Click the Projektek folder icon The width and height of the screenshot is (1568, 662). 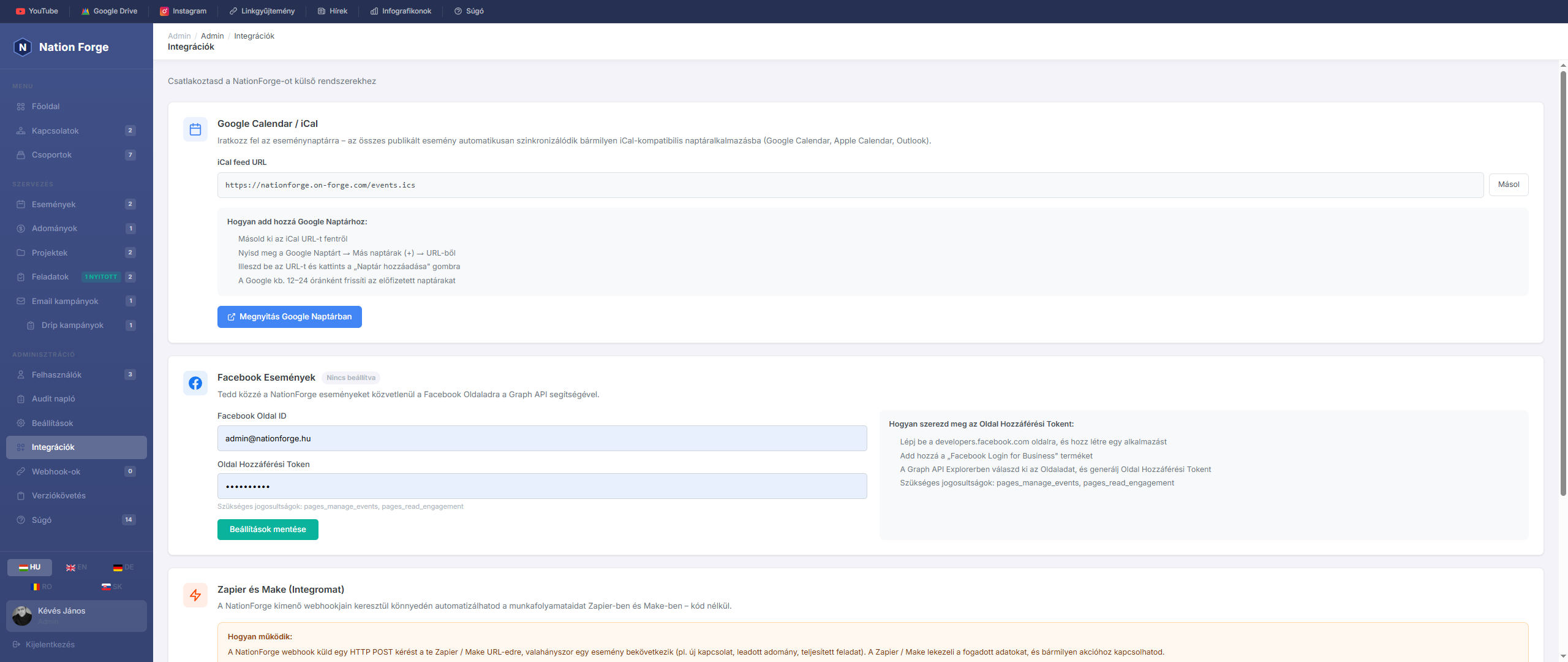point(21,253)
